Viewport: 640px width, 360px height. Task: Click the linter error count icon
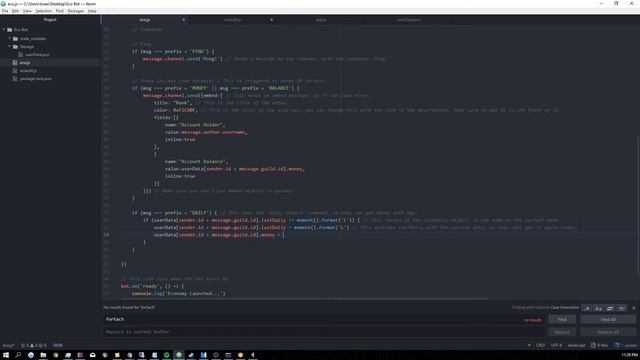pyautogui.click(x=24, y=345)
